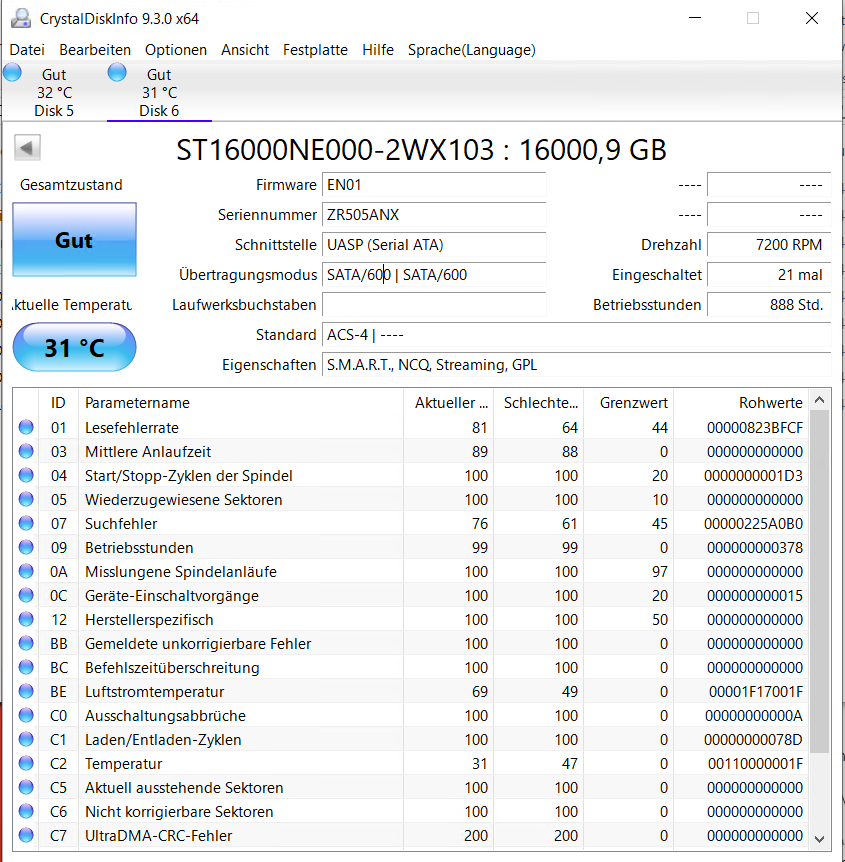Screen dimensions: 845x862
Task: Click status orb of Aktuell ausstehende Sektoren
Action: (x=26, y=787)
